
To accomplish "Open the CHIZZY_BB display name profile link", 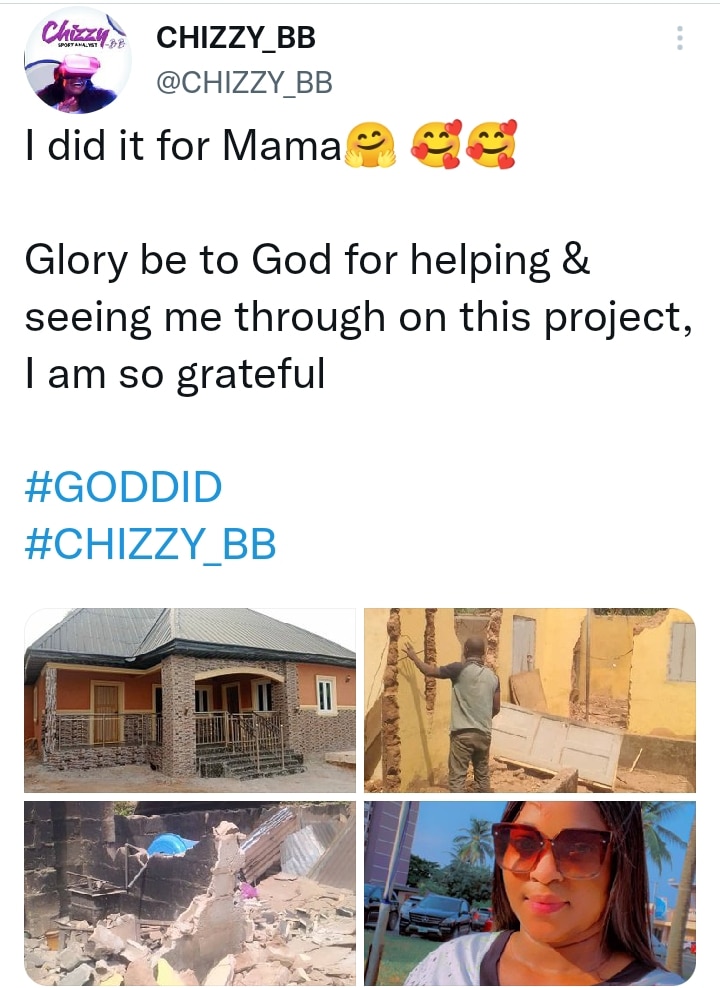I will (236, 38).
